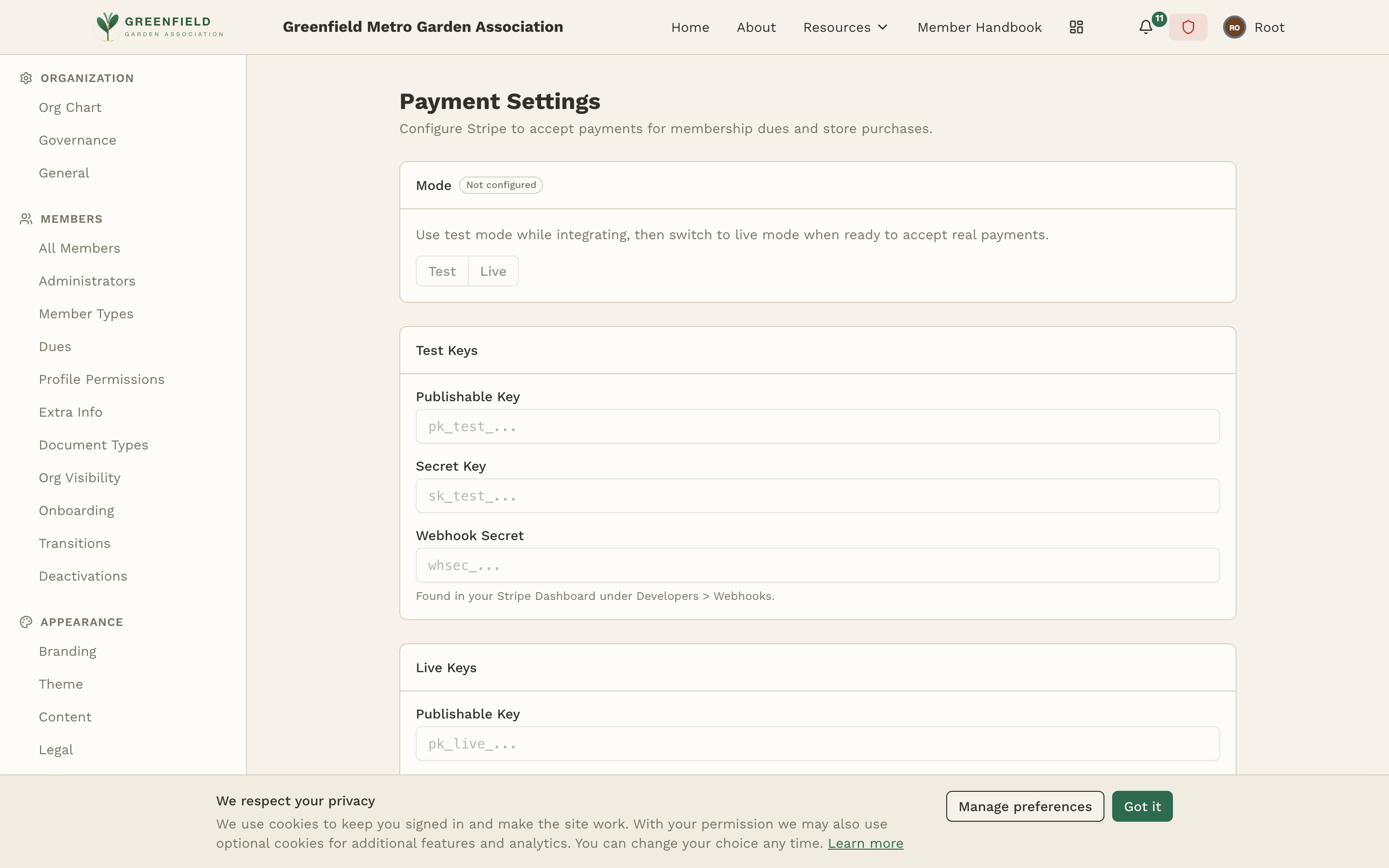Open Profile Permissions

pos(102,379)
